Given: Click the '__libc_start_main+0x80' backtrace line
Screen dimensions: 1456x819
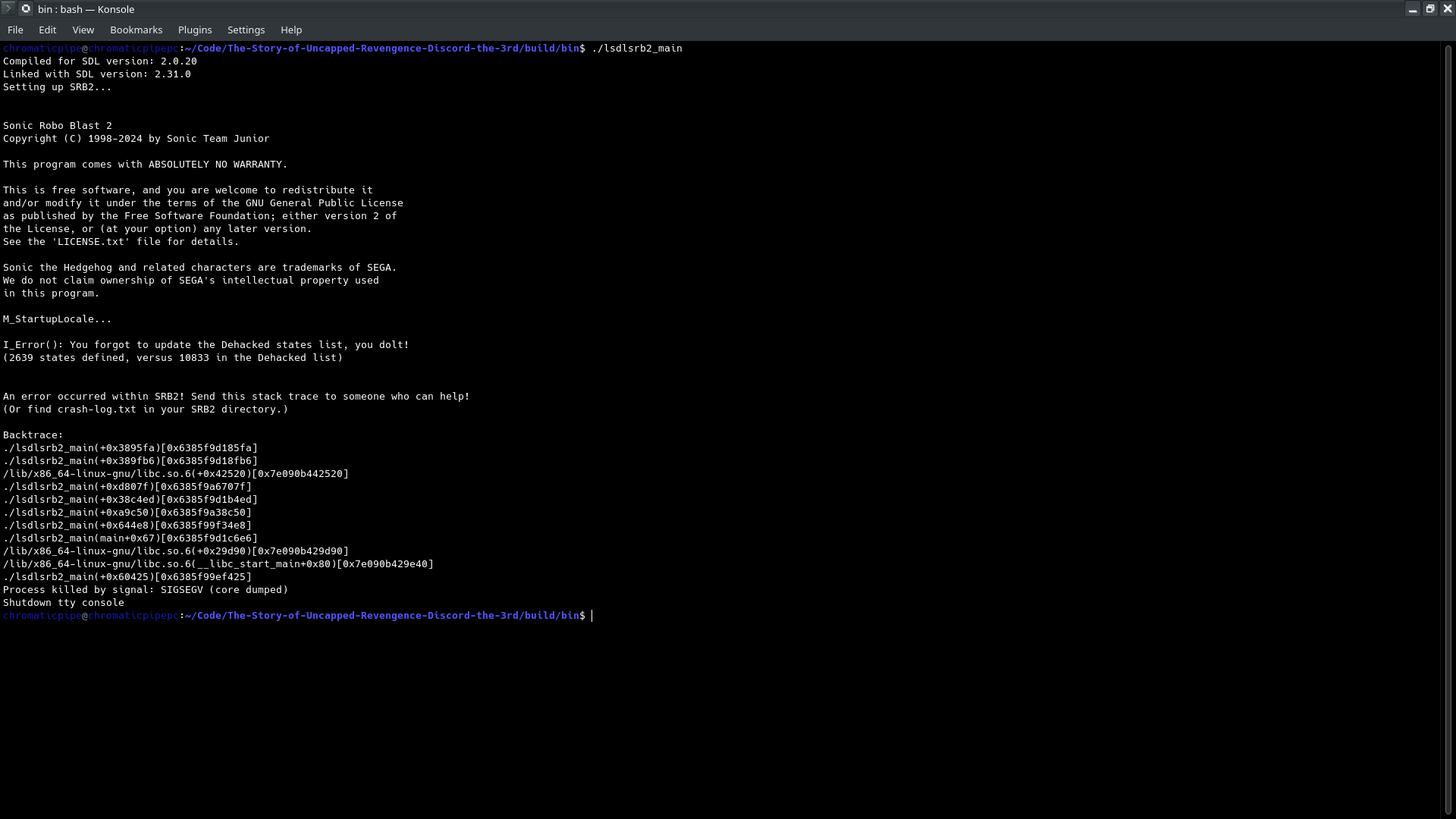Looking at the screenshot, I should [218, 564].
